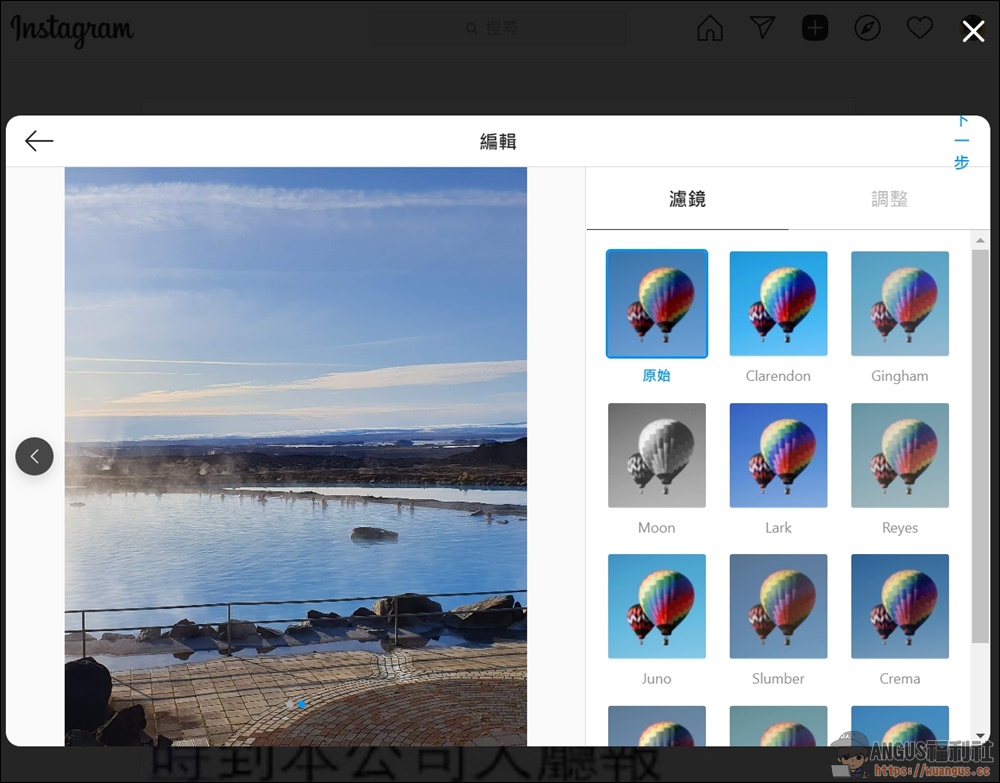
Task: Select the Juno filter thumbnail
Action: (x=657, y=606)
